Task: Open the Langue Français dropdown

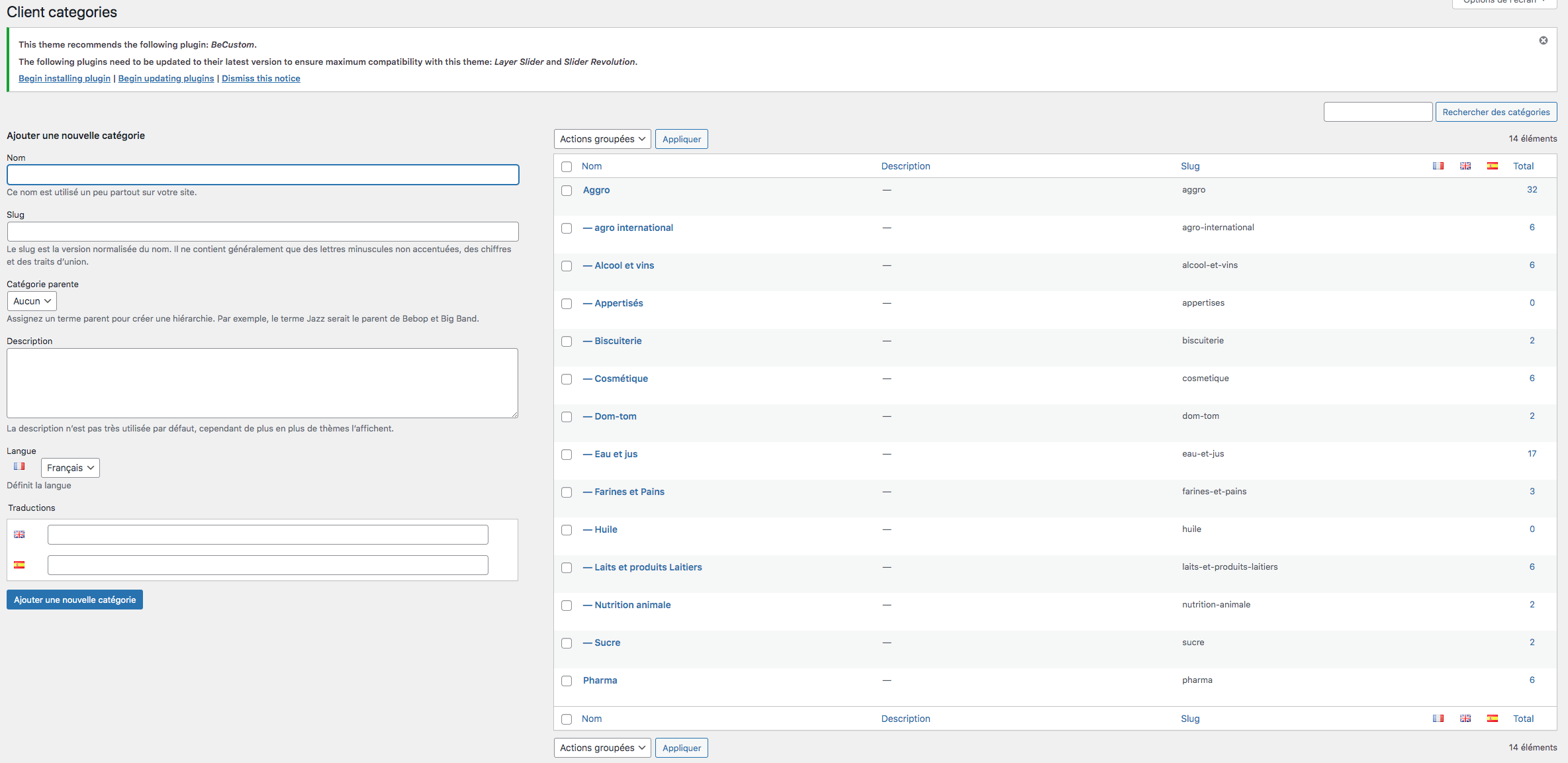Action: pos(70,468)
